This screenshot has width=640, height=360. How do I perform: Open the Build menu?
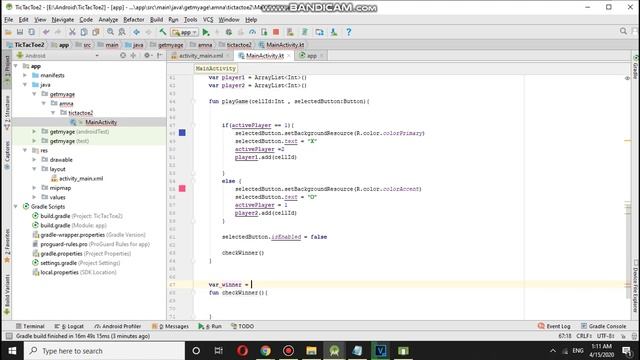coord(156,20)
